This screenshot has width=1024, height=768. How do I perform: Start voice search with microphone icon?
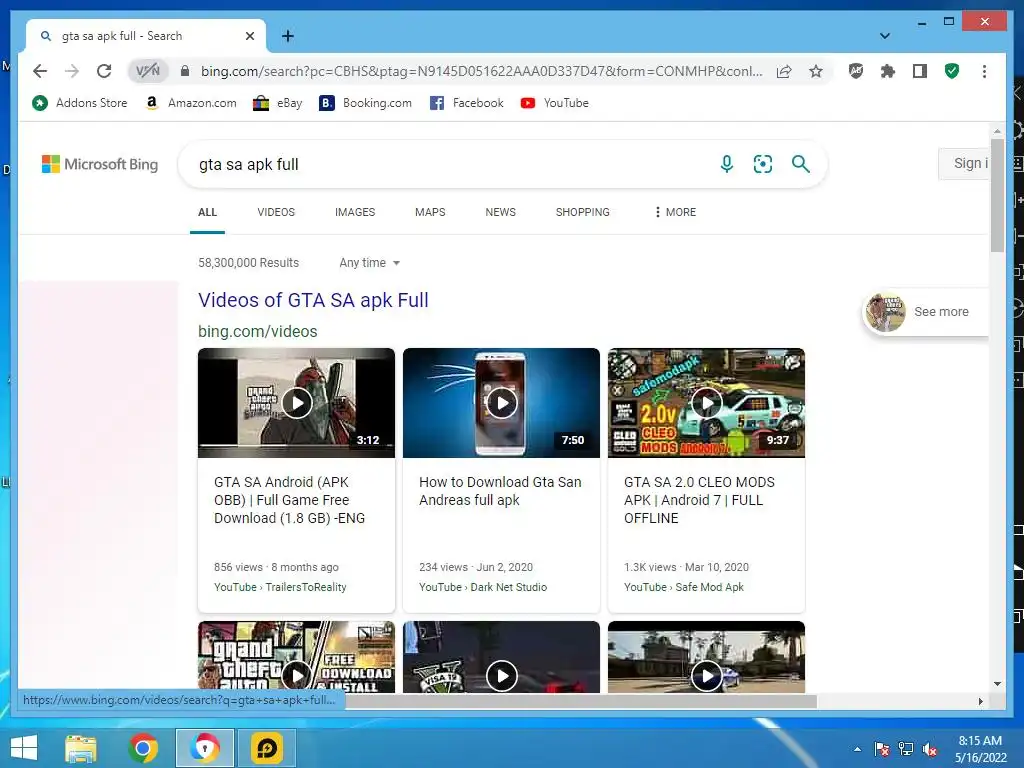pos(726,164)
